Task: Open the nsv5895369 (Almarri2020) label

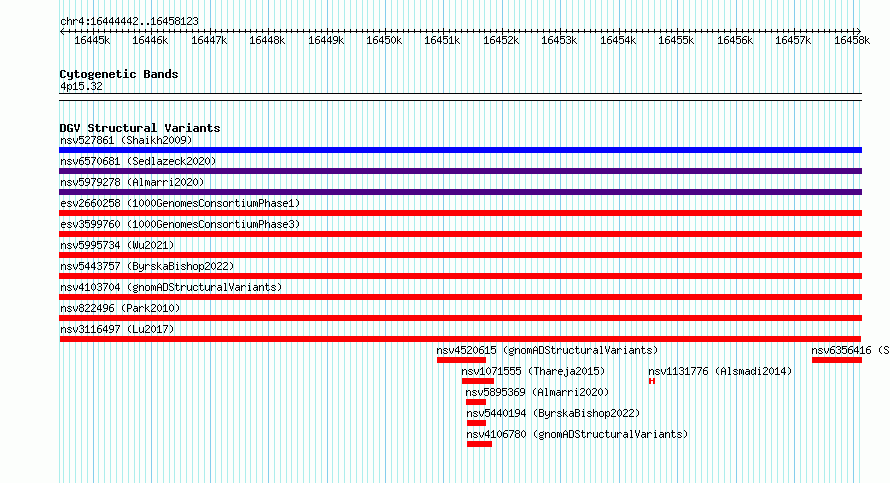Action: click(x=537, y=392)
